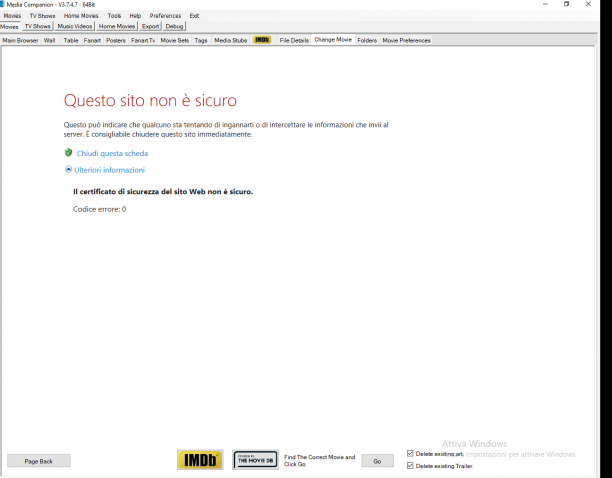612x478 pixels.
Task: Select the Posters tab
Action: tap(116, 40)
